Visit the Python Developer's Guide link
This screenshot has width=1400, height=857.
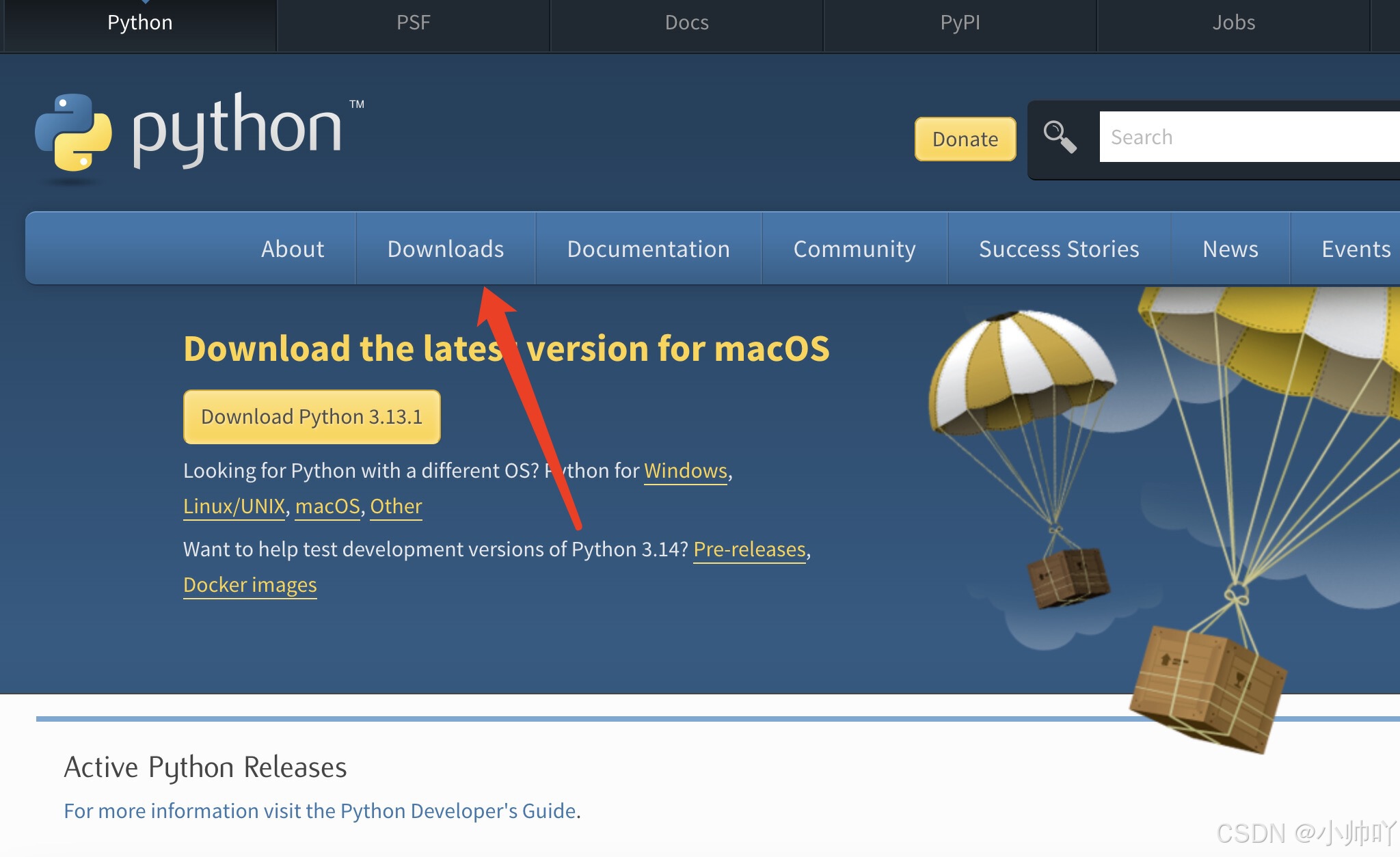click(457, 811)
